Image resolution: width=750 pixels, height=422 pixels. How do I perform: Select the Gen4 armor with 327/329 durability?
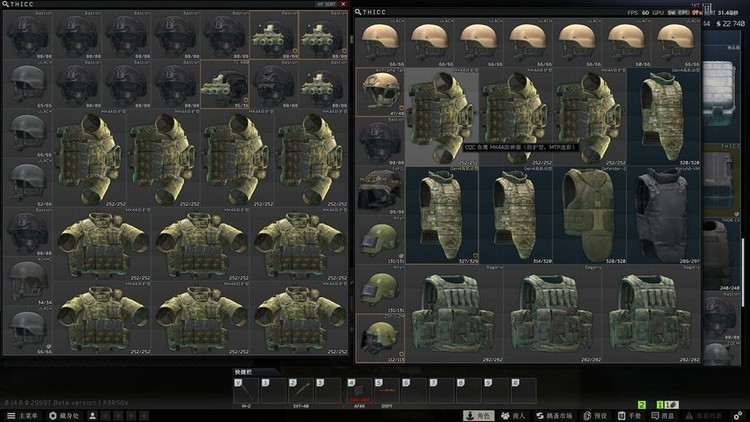click(x=442, y=215)
